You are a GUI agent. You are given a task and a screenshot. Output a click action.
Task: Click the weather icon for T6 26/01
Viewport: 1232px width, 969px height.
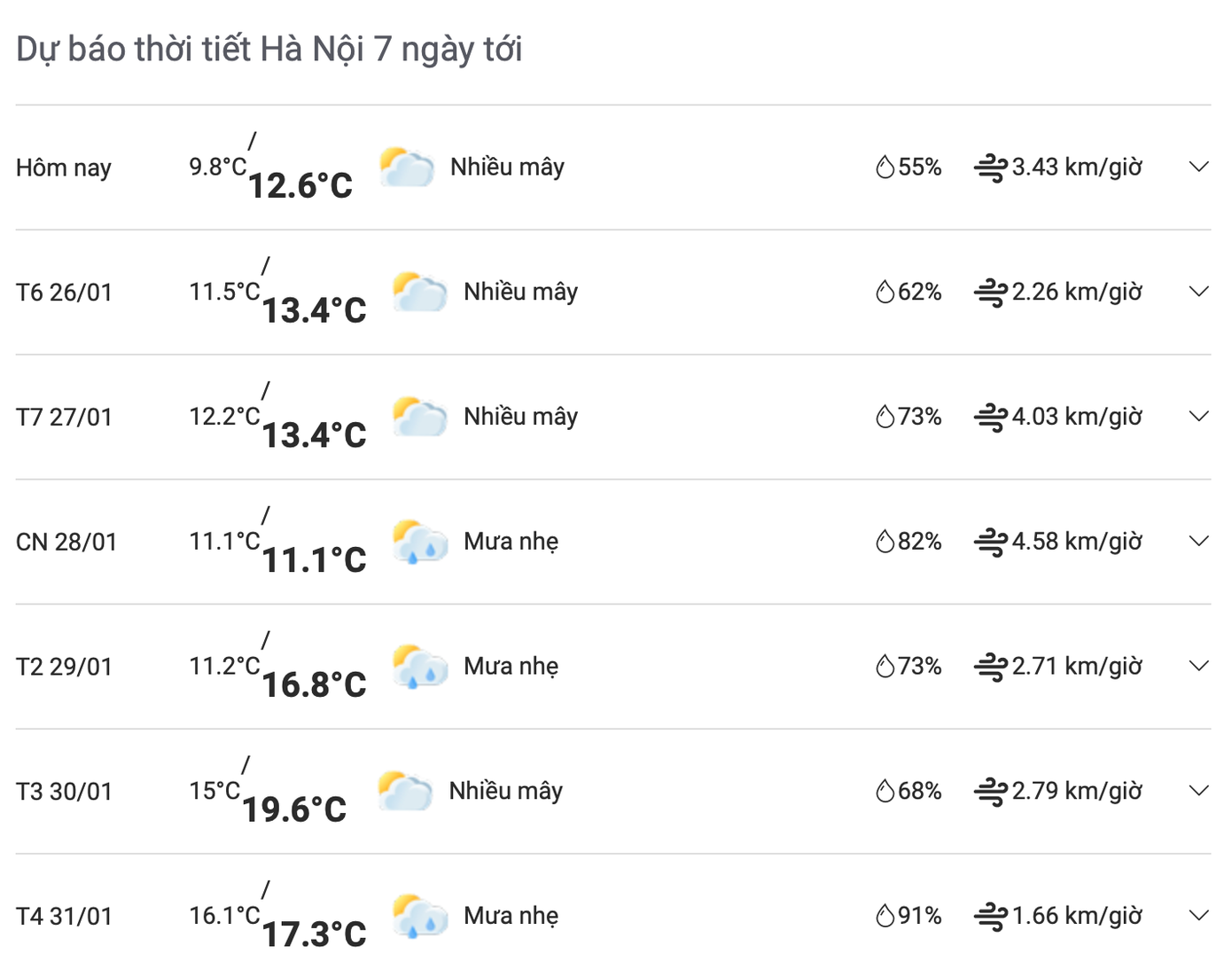point(420,293)
